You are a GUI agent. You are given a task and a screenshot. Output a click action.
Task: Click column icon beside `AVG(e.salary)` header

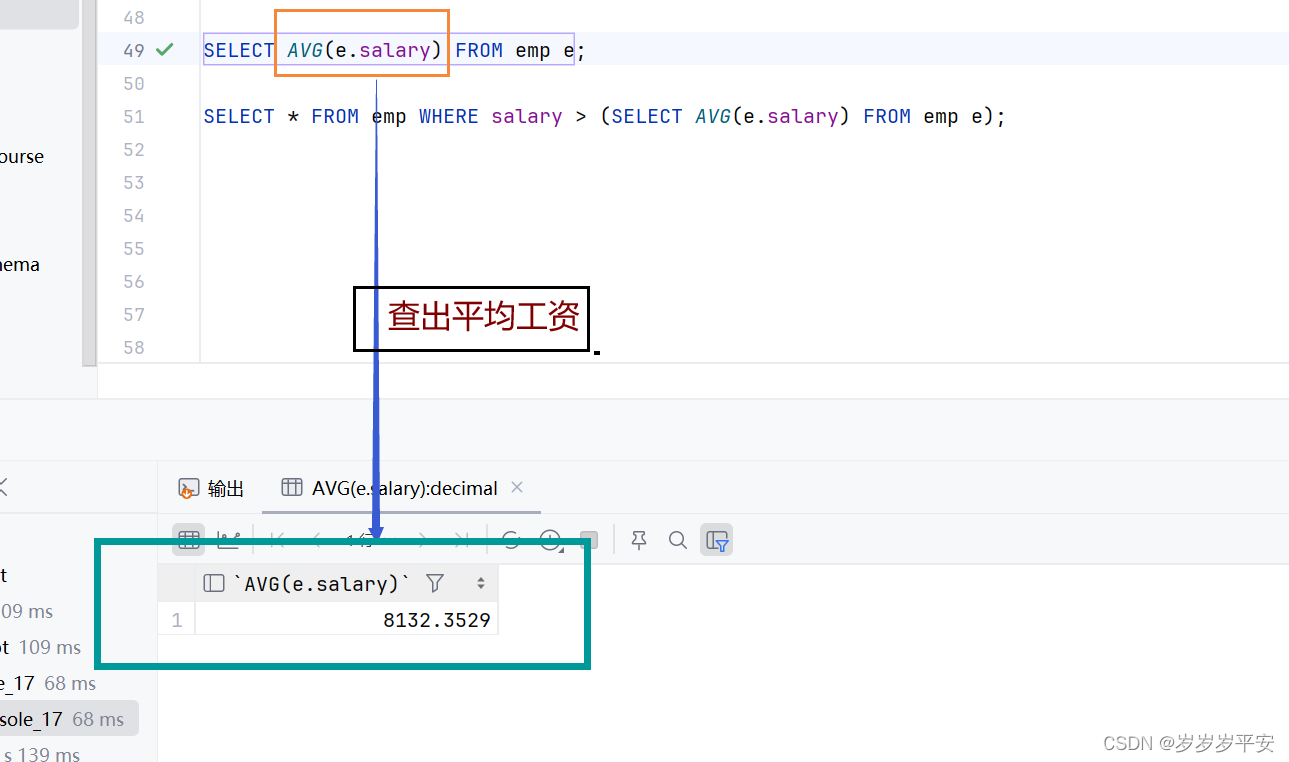coord(213,583)
